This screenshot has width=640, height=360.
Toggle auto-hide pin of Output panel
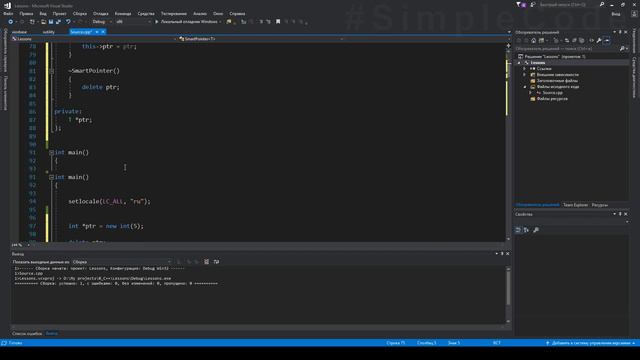502,253
